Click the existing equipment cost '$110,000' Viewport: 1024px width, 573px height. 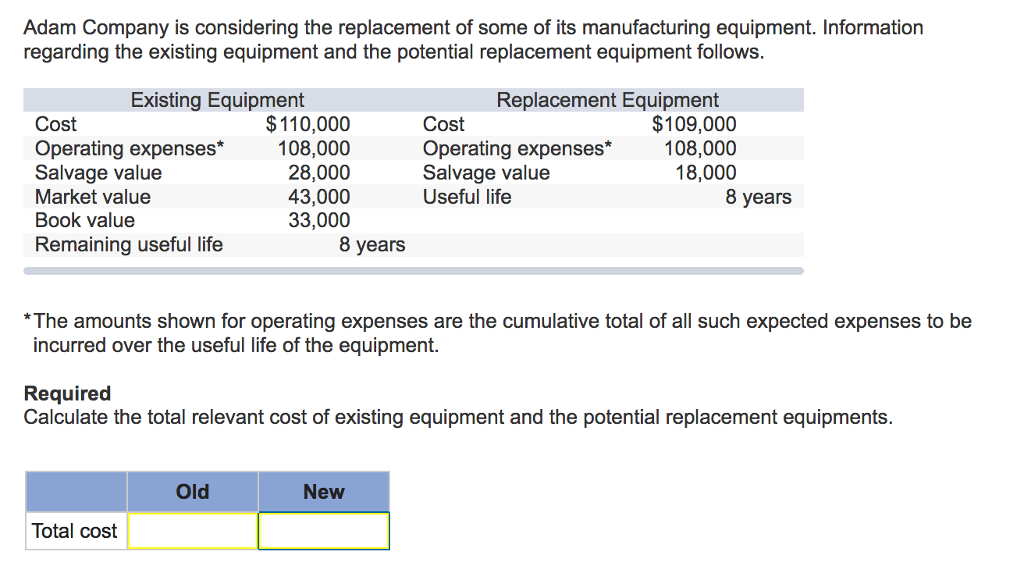pos(308,124)
